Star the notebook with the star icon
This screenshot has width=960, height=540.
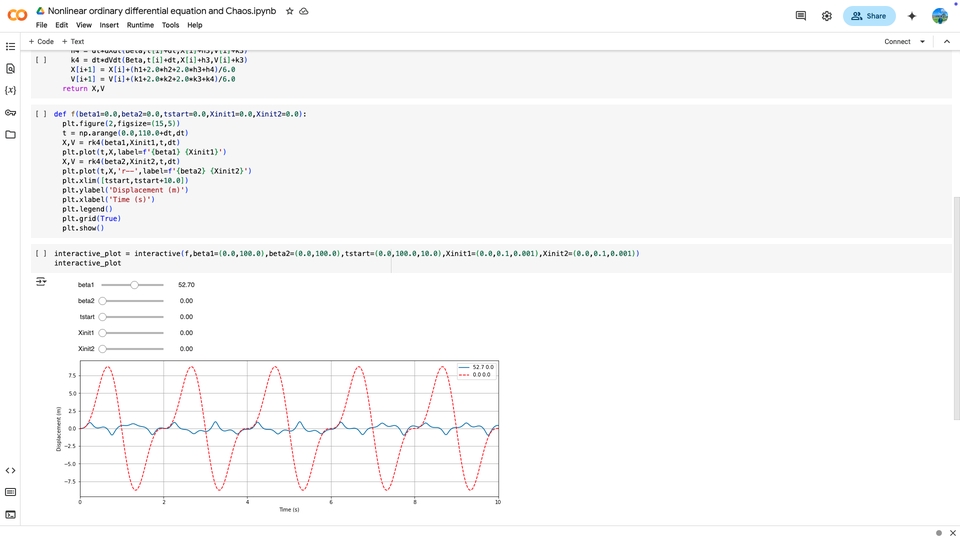pyautogui.click(x=290, y=11)
